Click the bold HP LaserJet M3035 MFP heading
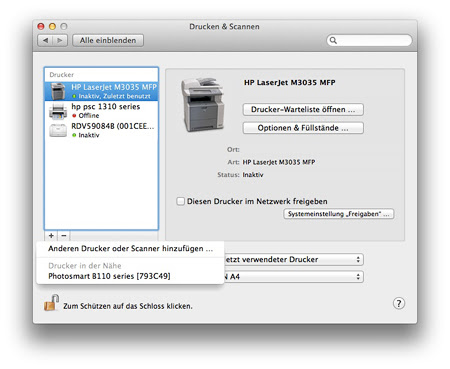Screen dimensions: 450x369 (290, 83)
